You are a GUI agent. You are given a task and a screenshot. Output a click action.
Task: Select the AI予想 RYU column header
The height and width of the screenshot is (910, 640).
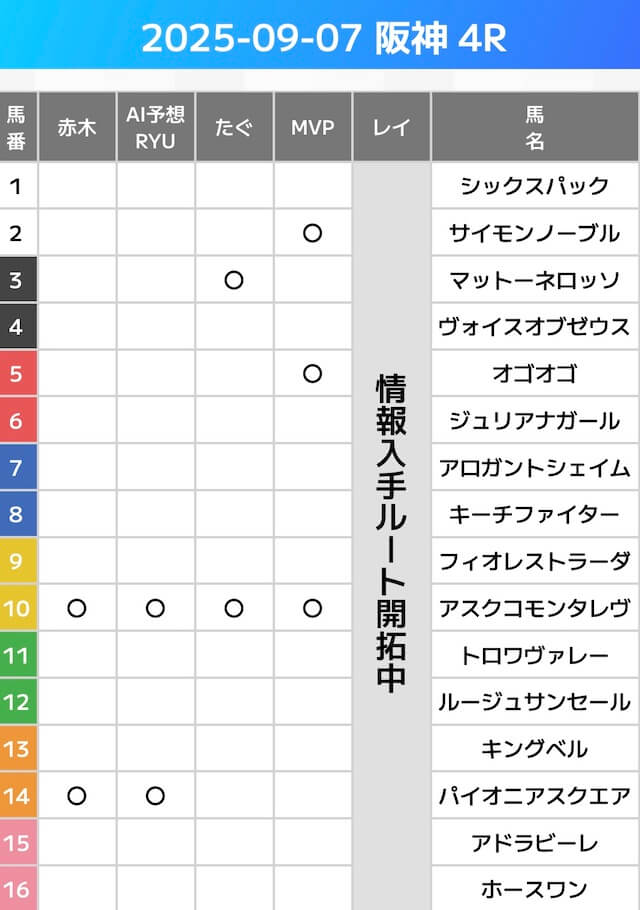point(155,127)
